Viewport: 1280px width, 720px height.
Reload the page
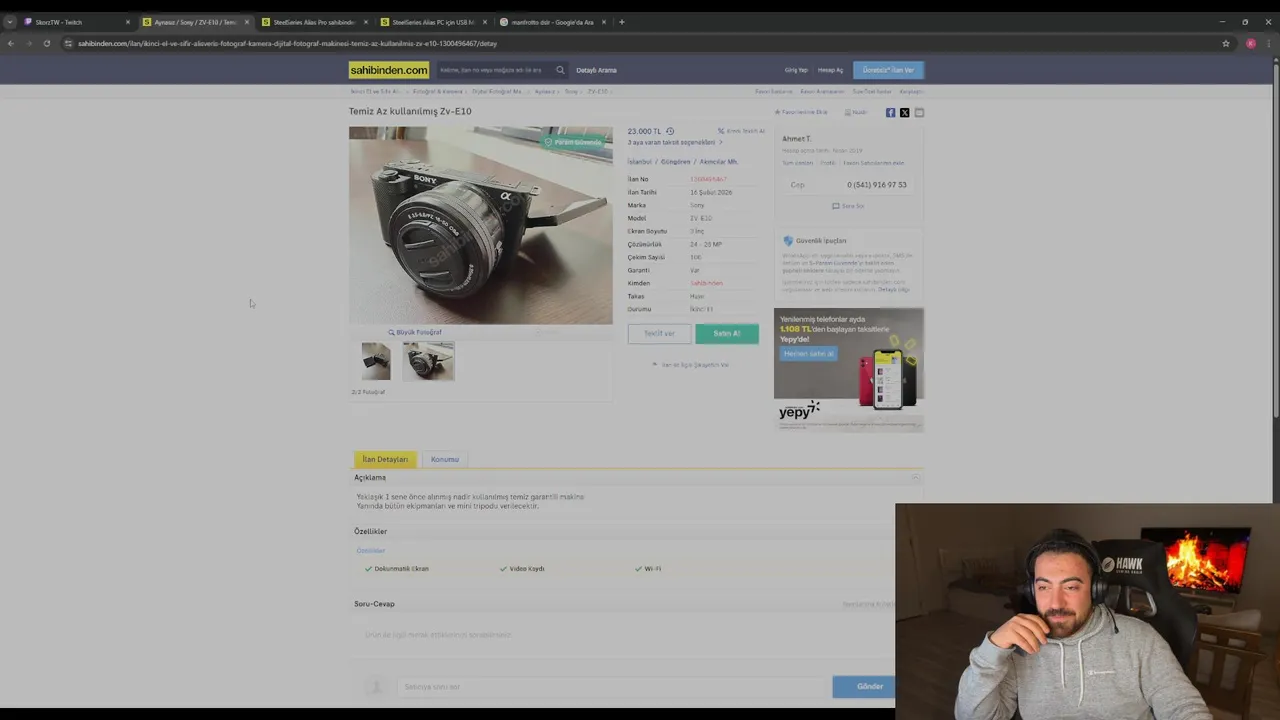pos(46,43)
